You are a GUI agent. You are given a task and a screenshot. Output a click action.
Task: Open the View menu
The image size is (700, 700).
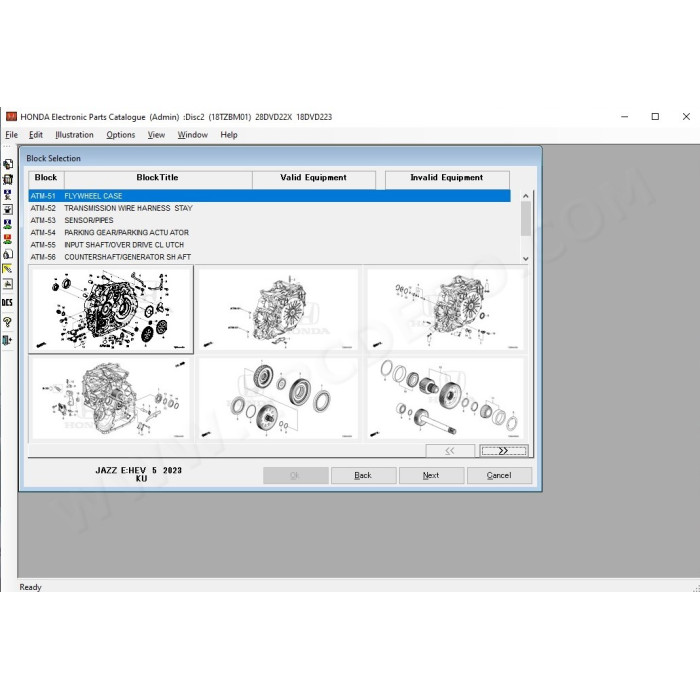pyautogui.click(x=156, y=135)
